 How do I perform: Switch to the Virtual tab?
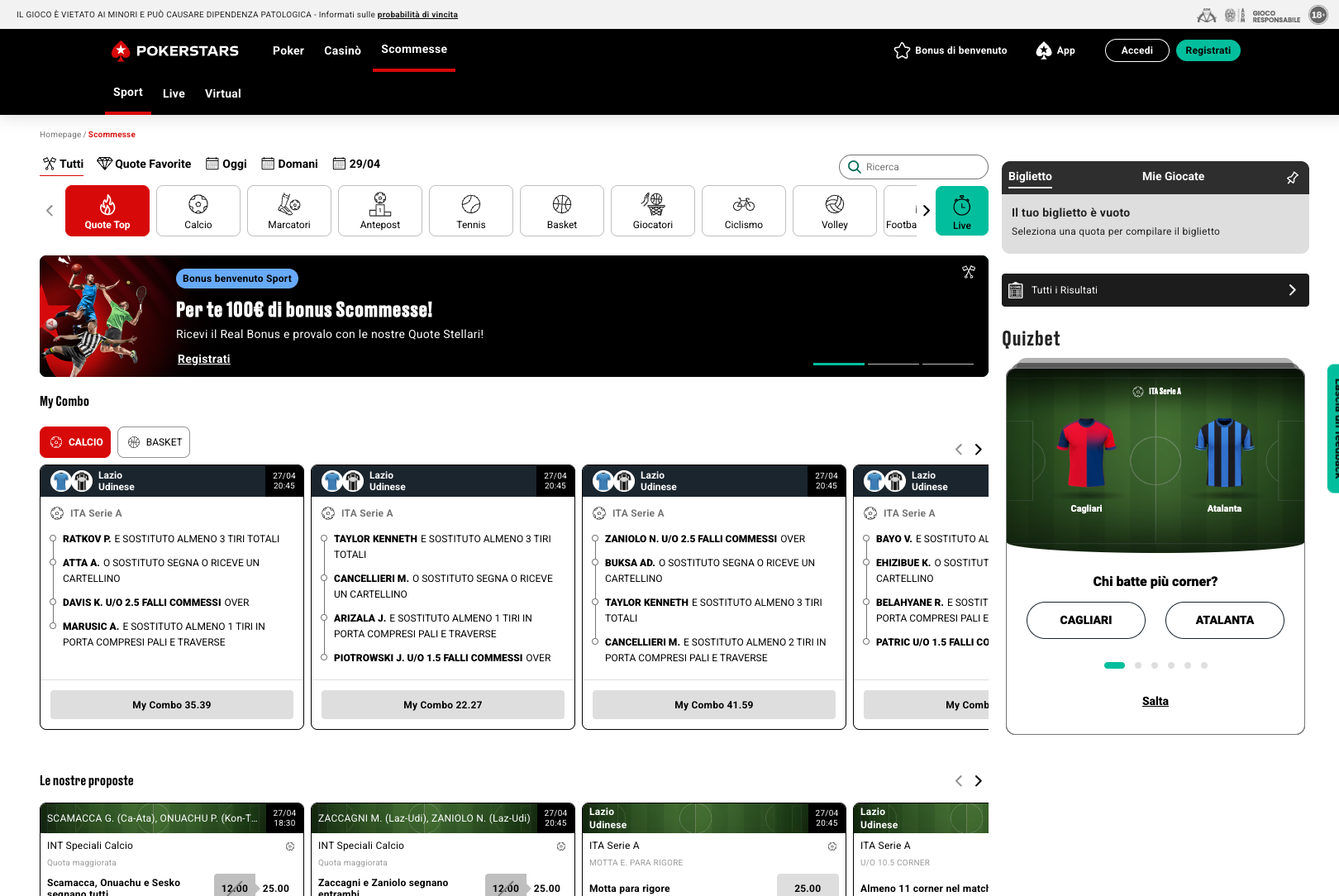[x=223, y=93]
